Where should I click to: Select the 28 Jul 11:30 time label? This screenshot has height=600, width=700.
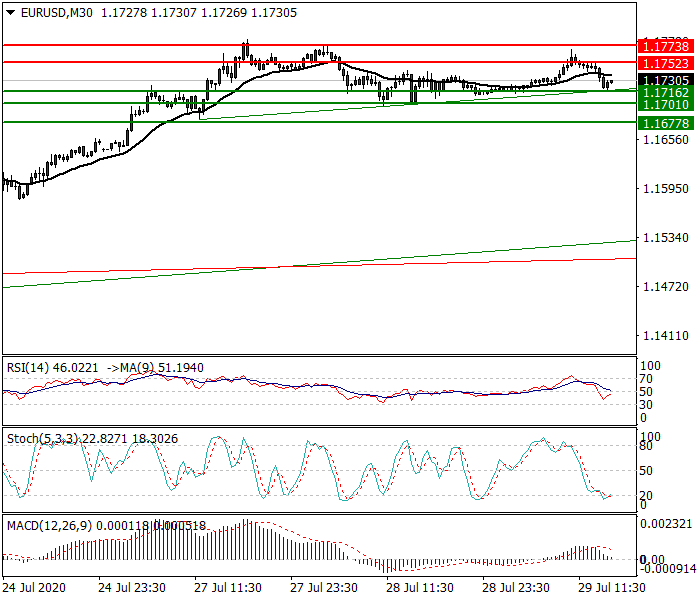pos(420,588)
